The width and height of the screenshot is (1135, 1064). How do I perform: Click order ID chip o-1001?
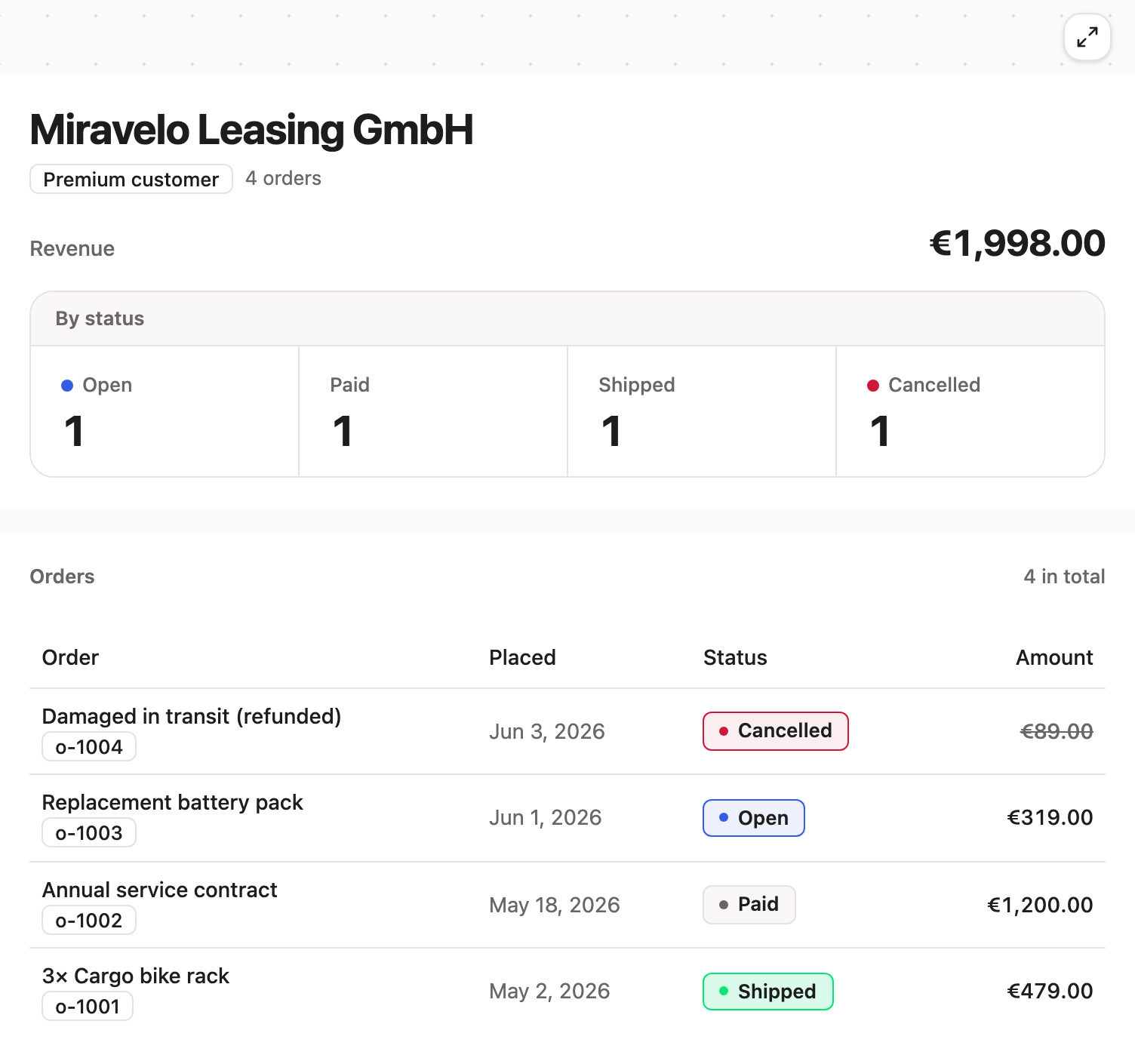pyautogui.click(x=88, y=1007)
